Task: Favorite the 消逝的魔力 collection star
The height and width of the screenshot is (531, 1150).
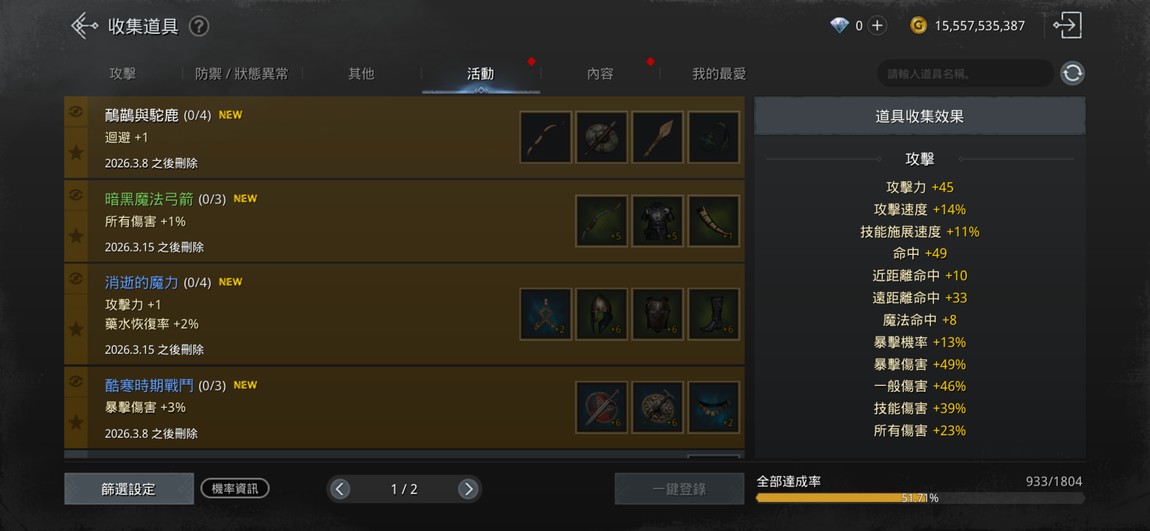Action: [76, 329]
